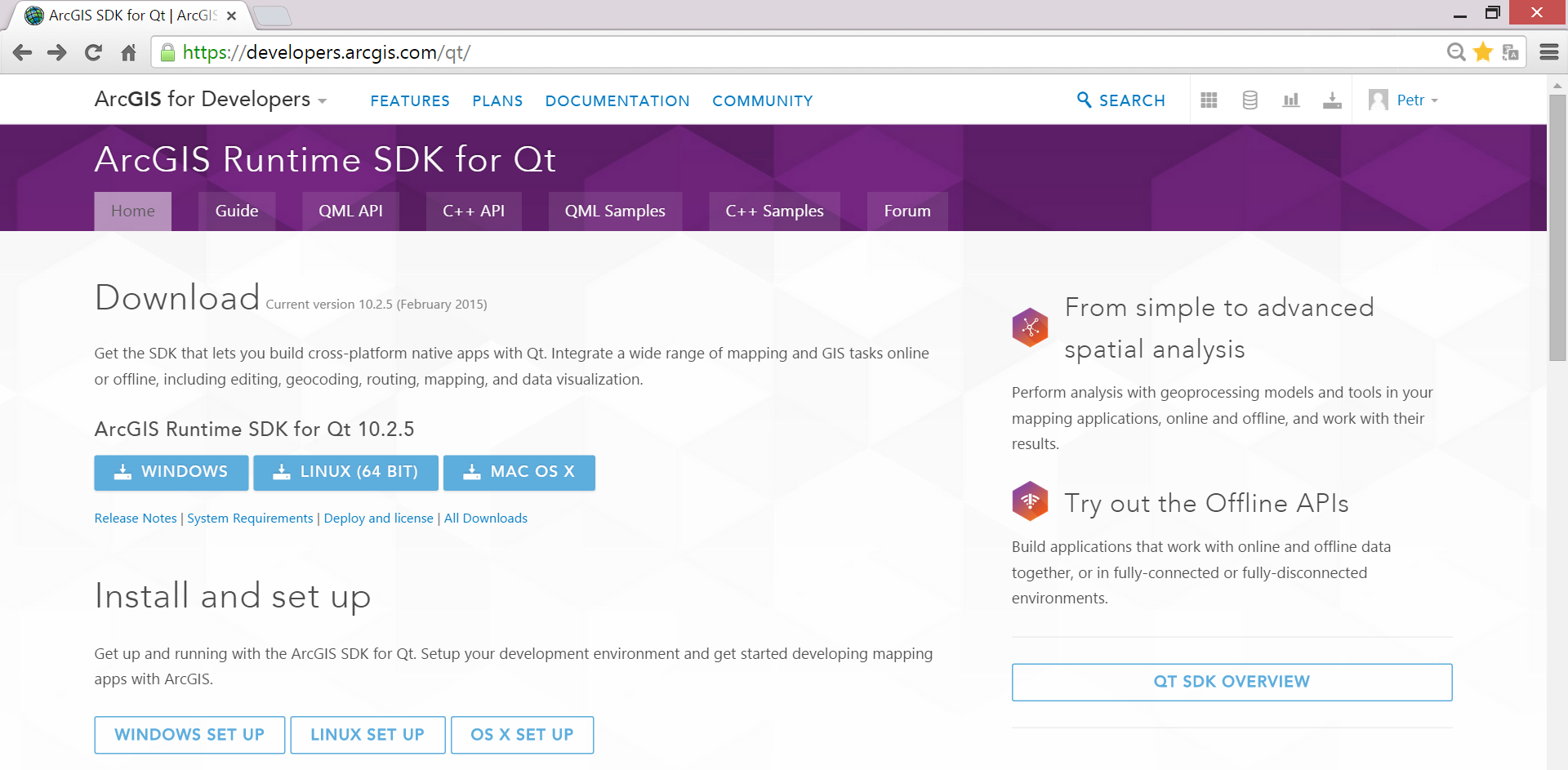This screenshot has height=770, width=1568.
Task: Reload the page with the refresh icon
Action: coord(93,53)
